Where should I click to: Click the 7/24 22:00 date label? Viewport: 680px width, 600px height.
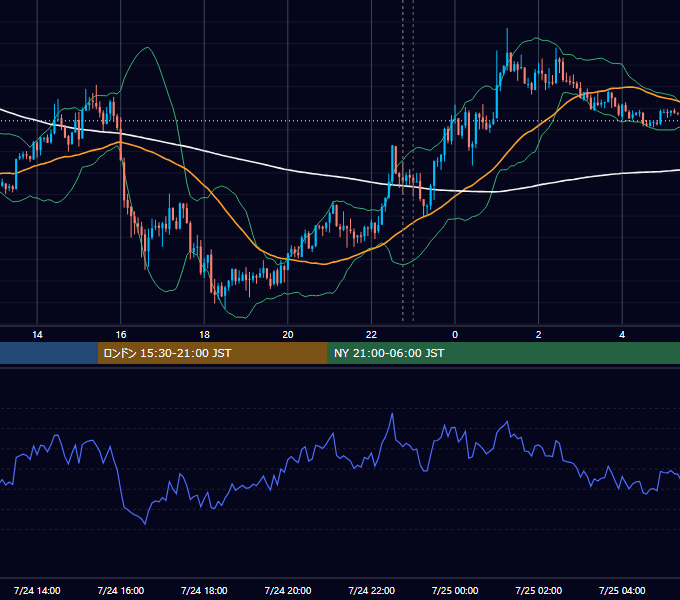click(x=371, y=590)
